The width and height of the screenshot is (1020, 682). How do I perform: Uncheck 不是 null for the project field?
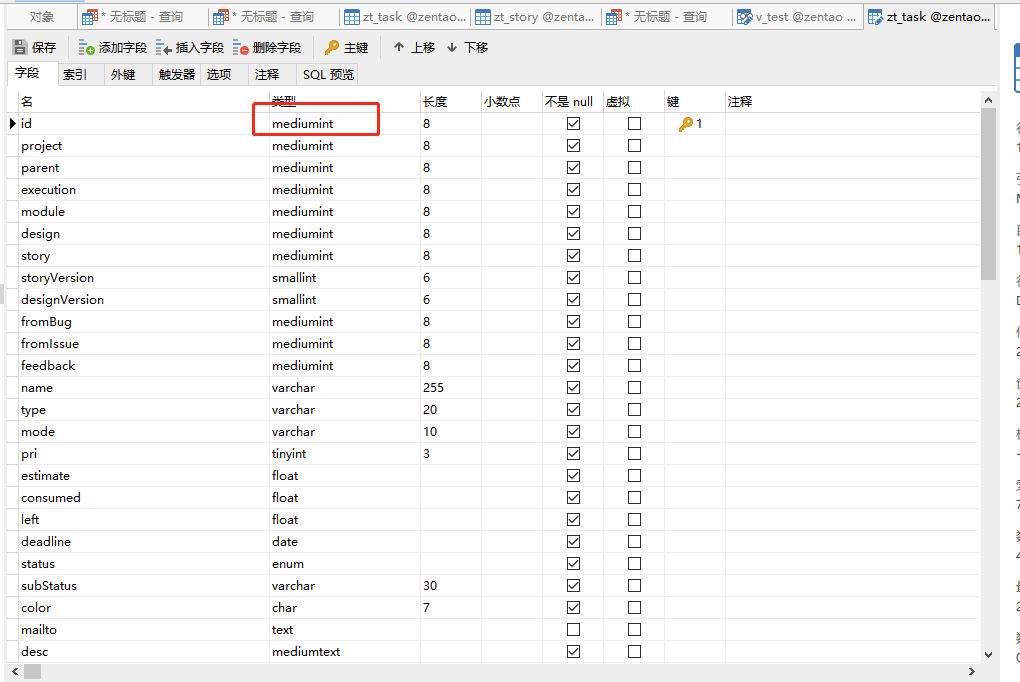[573, 145]
